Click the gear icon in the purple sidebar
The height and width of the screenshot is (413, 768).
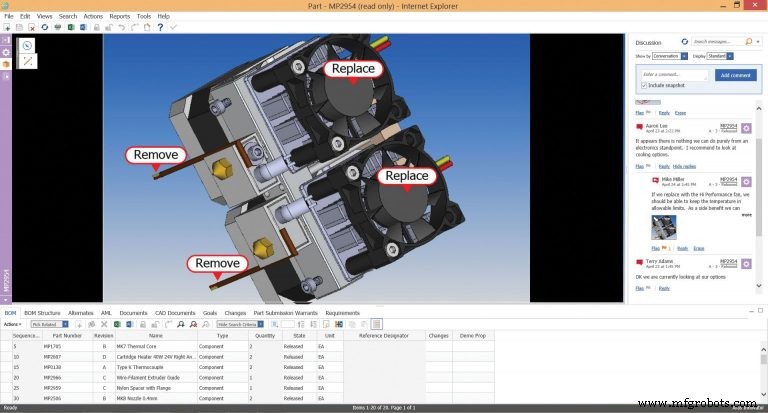(x=6, y=52)
